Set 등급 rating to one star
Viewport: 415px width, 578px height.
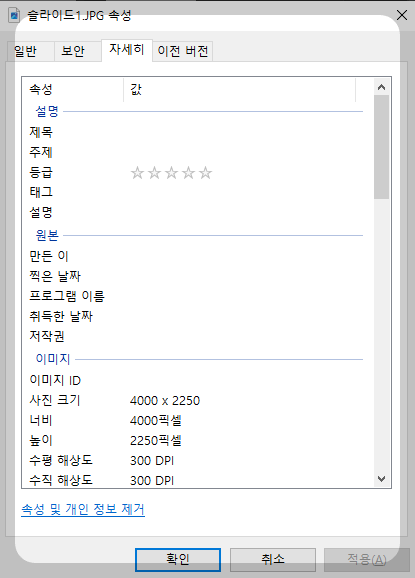tap(137, 173)
